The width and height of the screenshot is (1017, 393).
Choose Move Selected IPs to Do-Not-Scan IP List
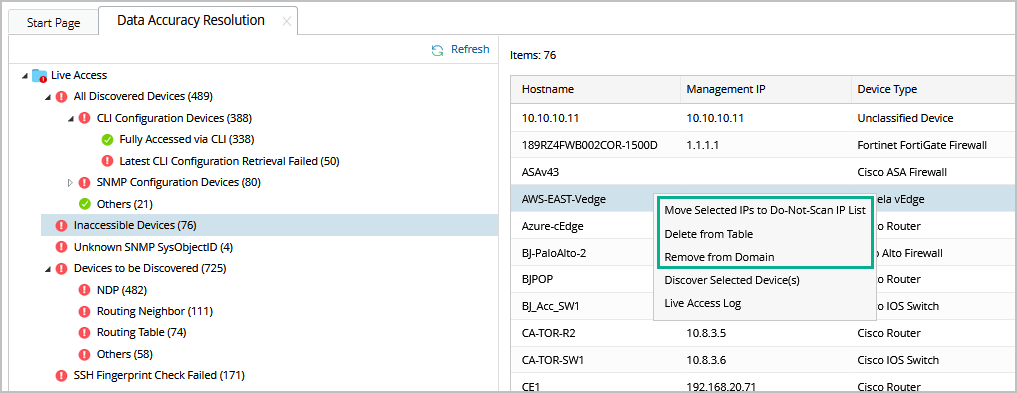765,211
